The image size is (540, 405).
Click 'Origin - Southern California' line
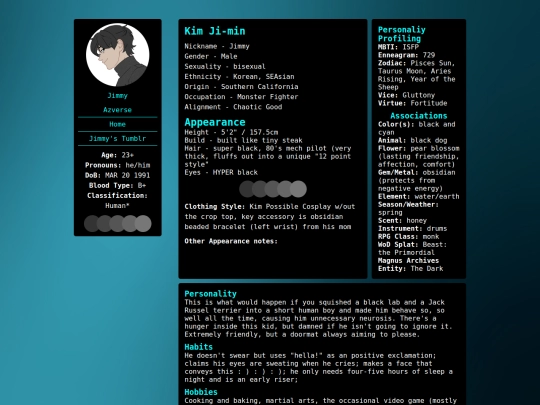point(241,87)
